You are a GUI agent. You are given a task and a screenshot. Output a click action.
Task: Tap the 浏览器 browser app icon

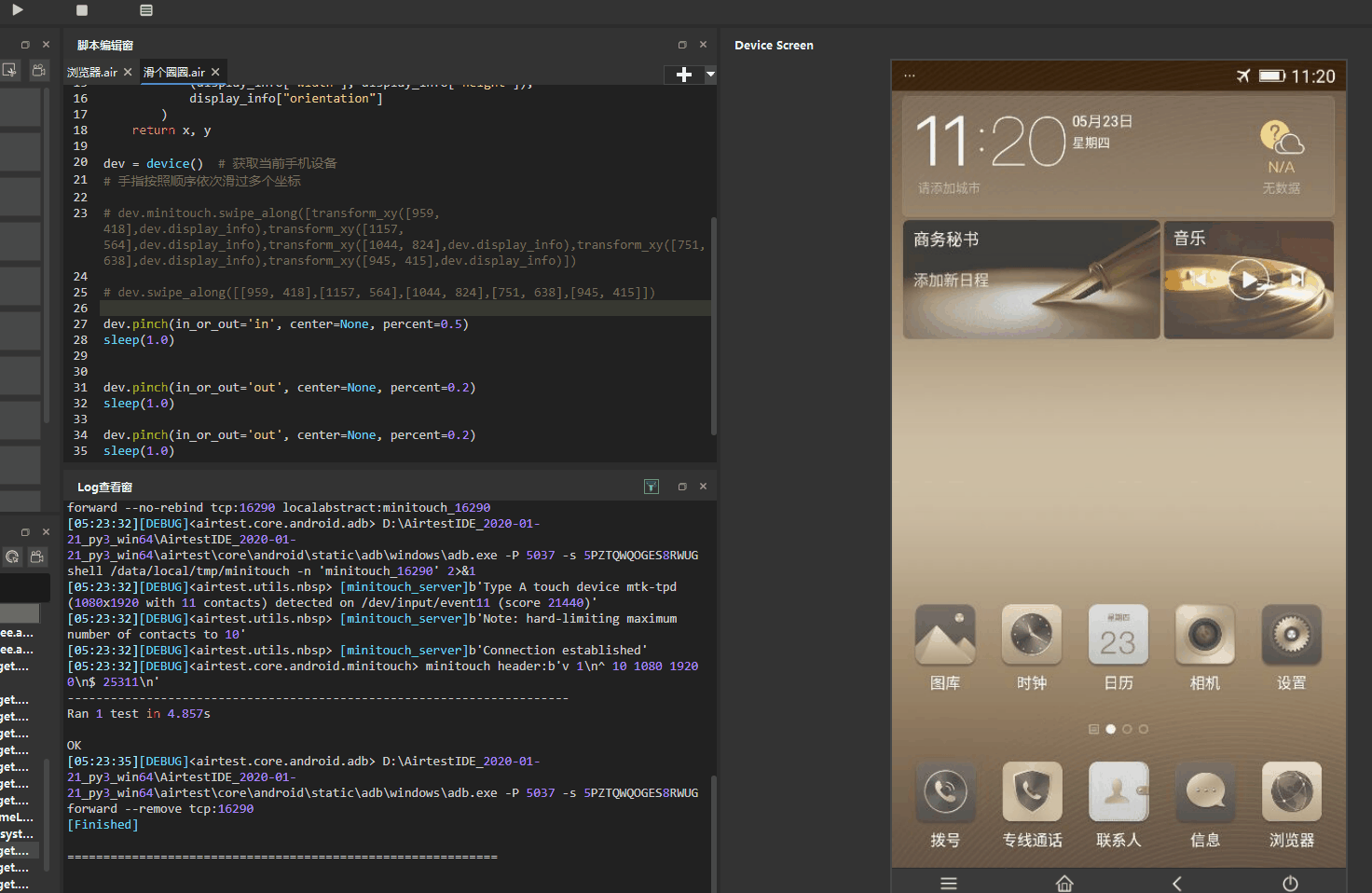[1291, 792]
